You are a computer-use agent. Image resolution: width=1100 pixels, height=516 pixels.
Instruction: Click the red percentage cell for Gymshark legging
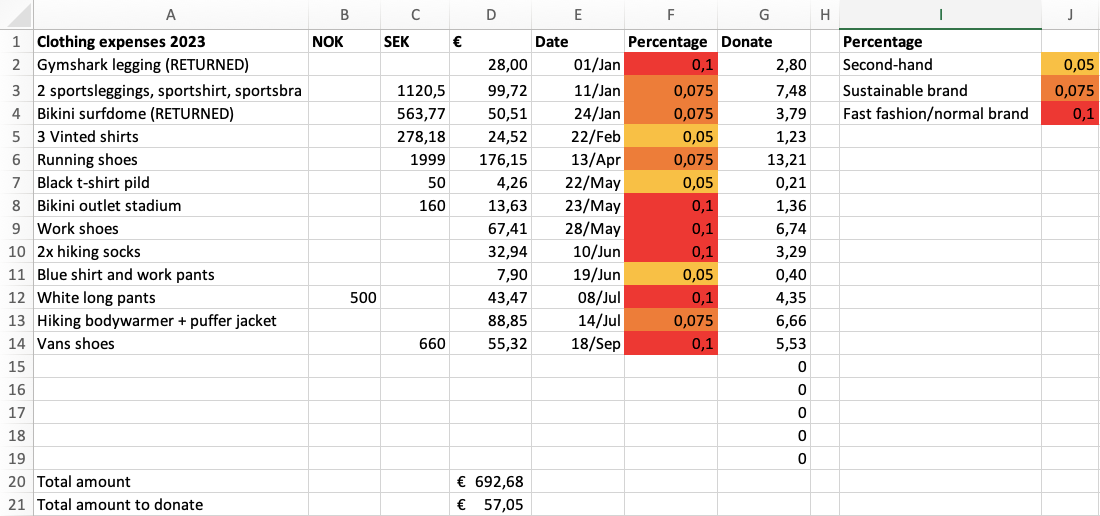(671, 65)
